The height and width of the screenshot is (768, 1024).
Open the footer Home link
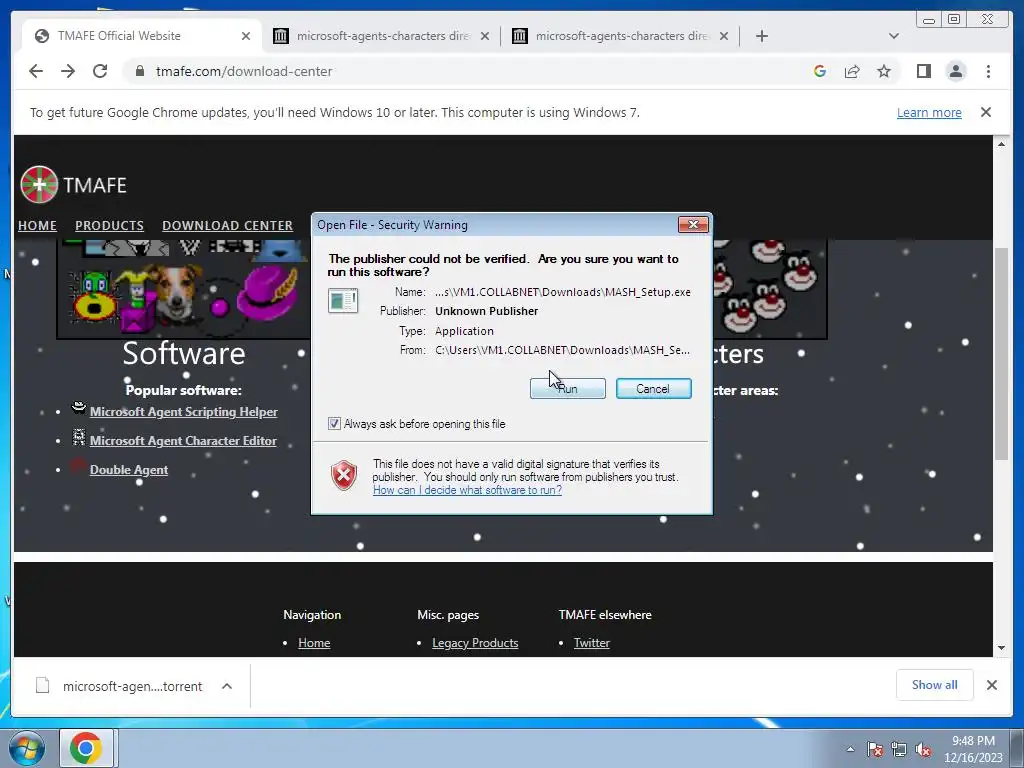click(314, 643)
